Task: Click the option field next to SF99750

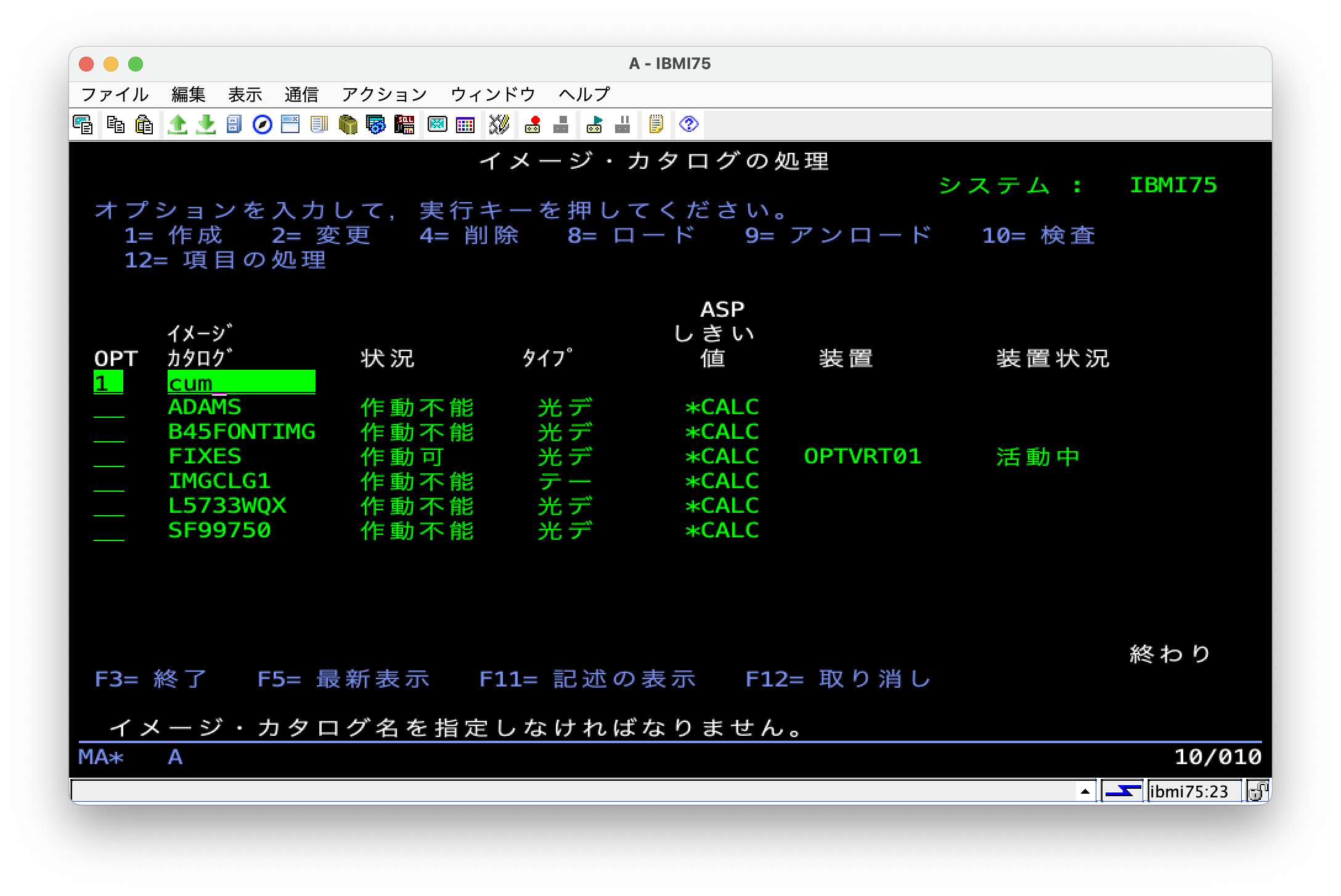Action: pos(109,531)
